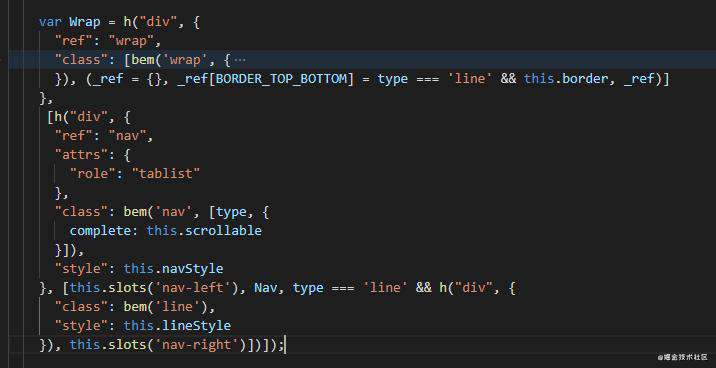Expand the folded code ellipsis after bem('wrap', {
This screenshot has width=716, height=368.
click(240, 60)
